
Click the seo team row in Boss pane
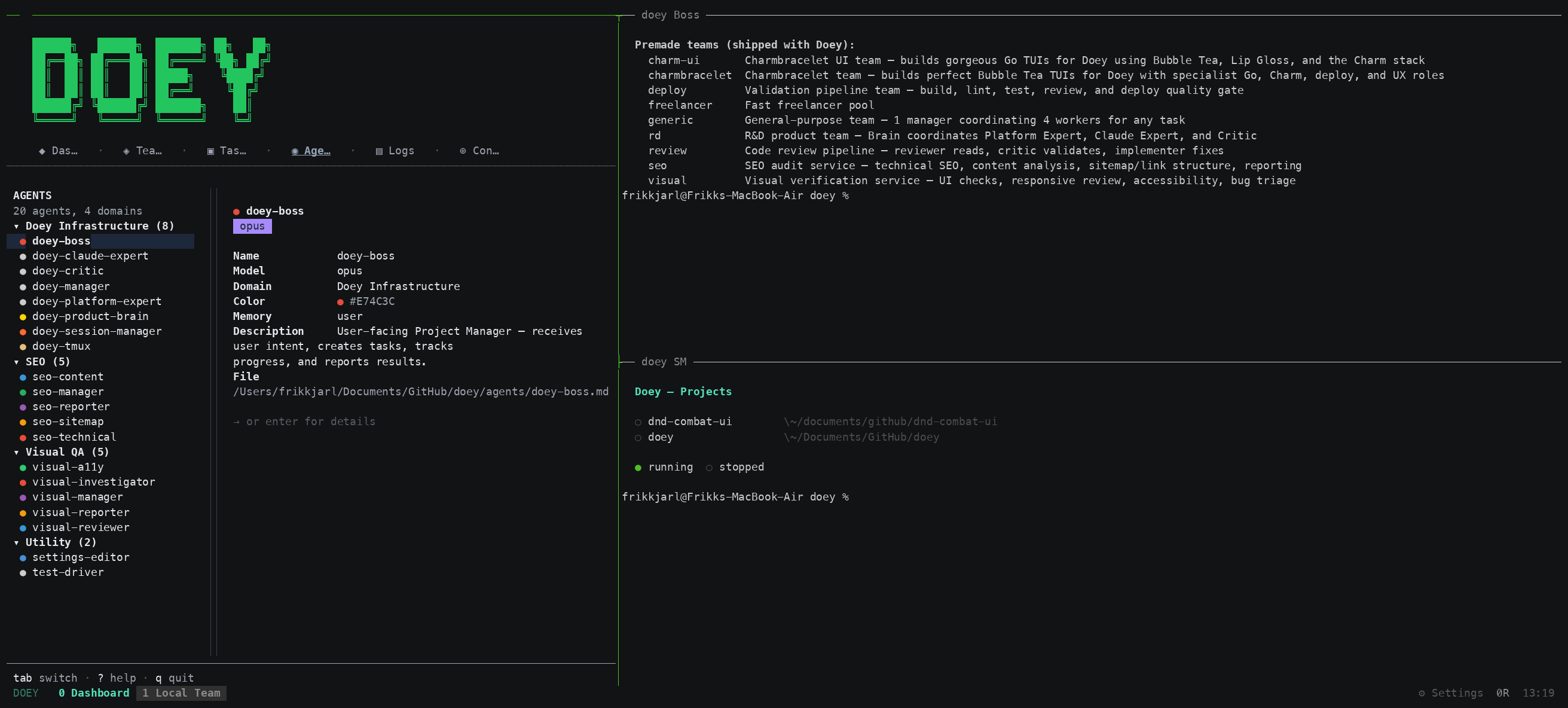click(x=974, y=166)
